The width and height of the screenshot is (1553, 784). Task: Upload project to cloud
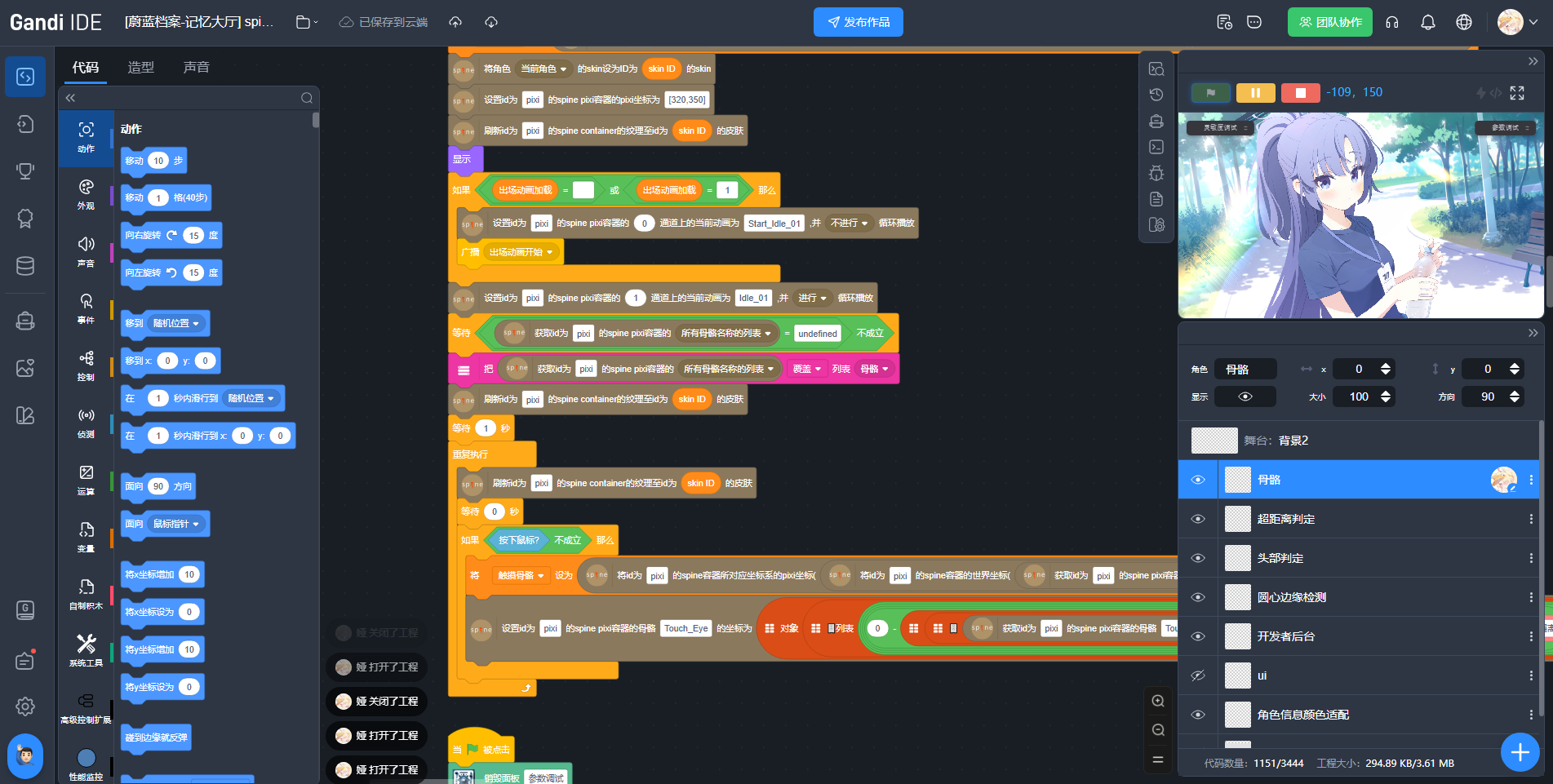(455, 22)
